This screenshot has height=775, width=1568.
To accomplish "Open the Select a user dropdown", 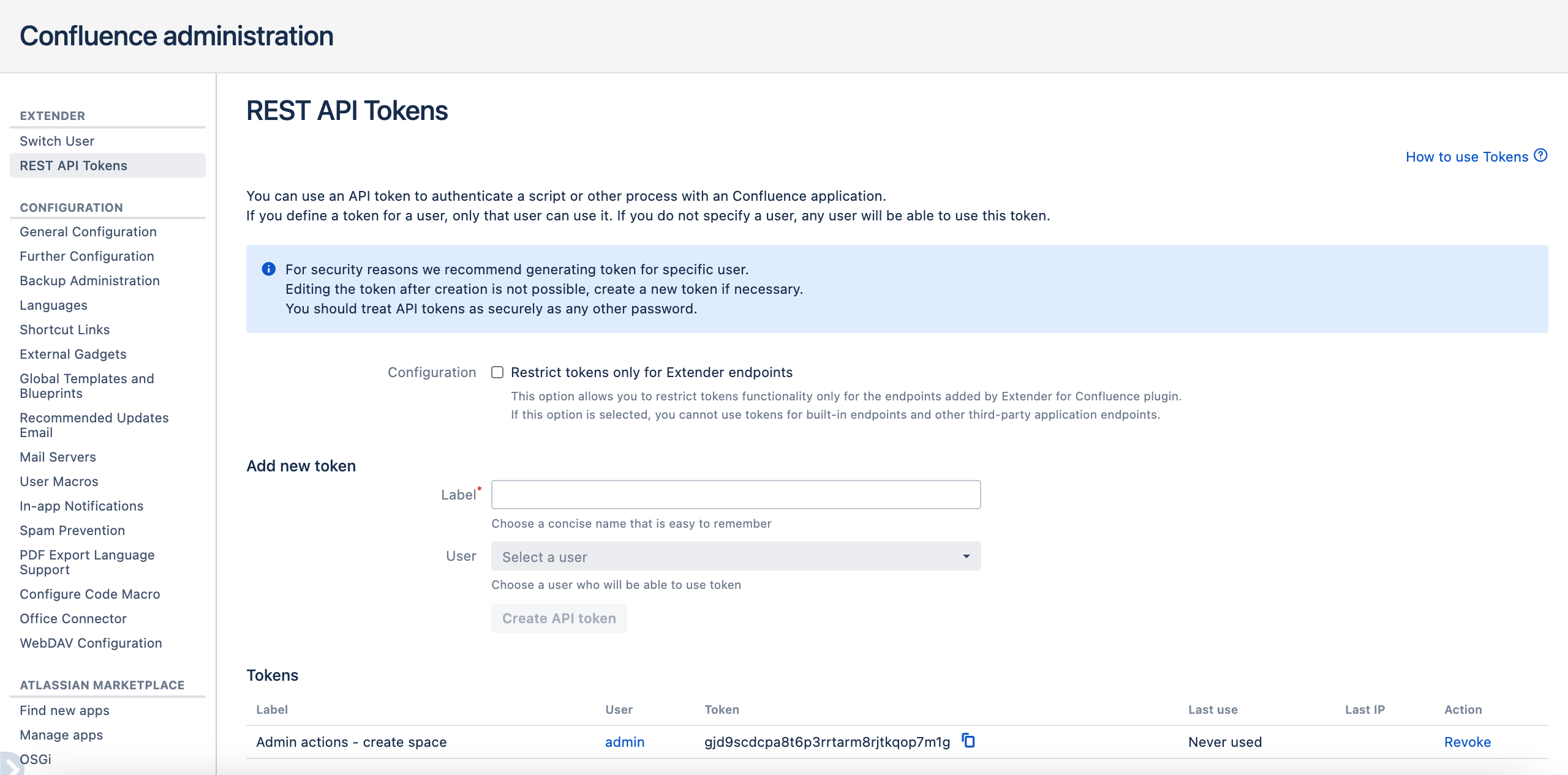I will (736, 556).
